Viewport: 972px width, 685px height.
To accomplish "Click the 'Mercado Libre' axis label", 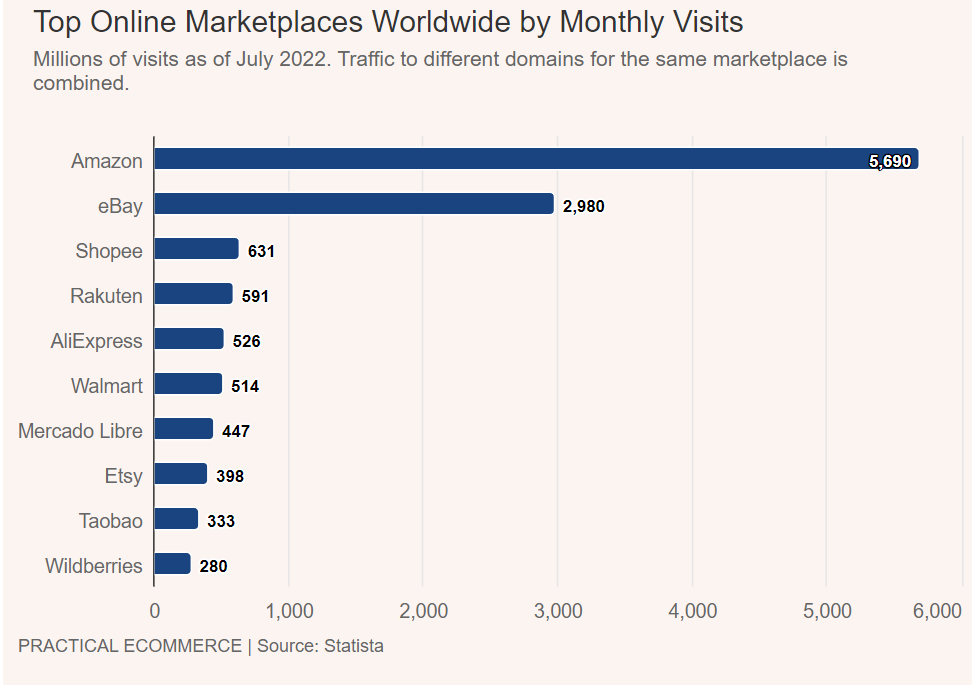I will tap(81, 431).
